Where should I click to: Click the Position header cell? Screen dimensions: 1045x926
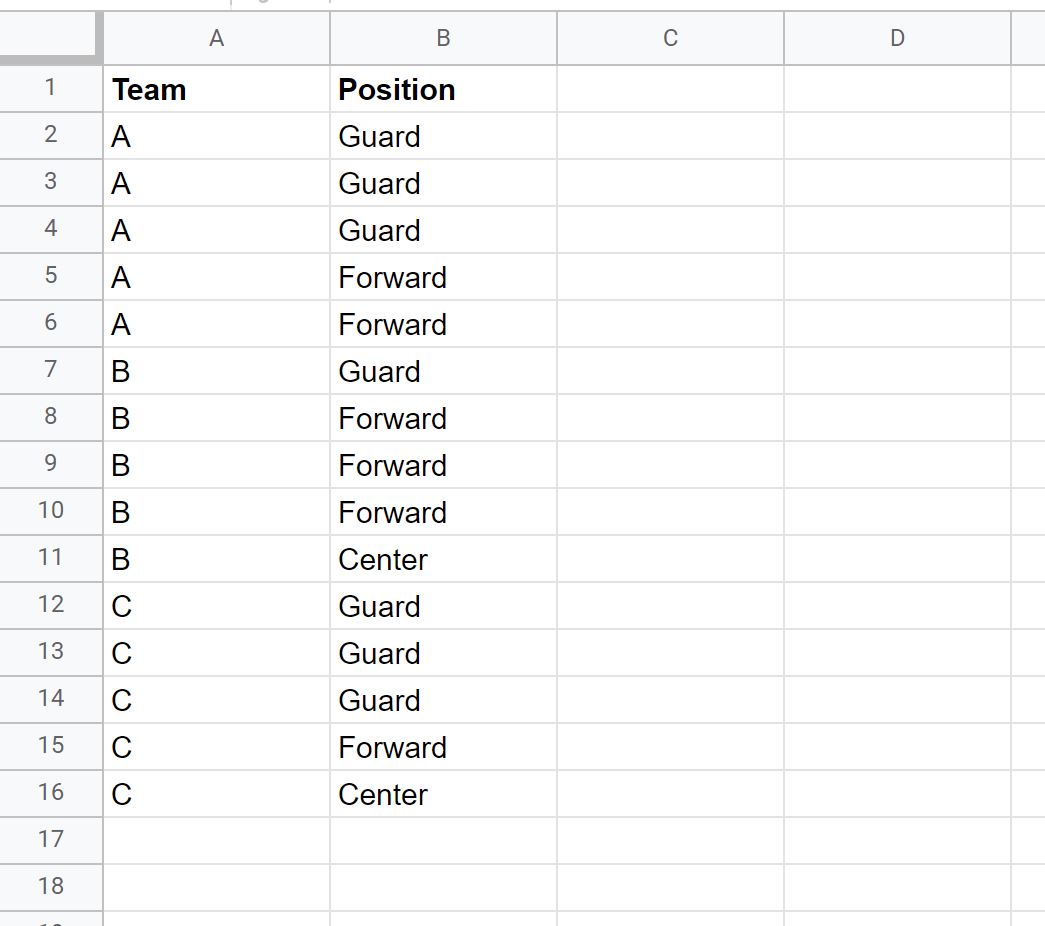click(443, 89)
